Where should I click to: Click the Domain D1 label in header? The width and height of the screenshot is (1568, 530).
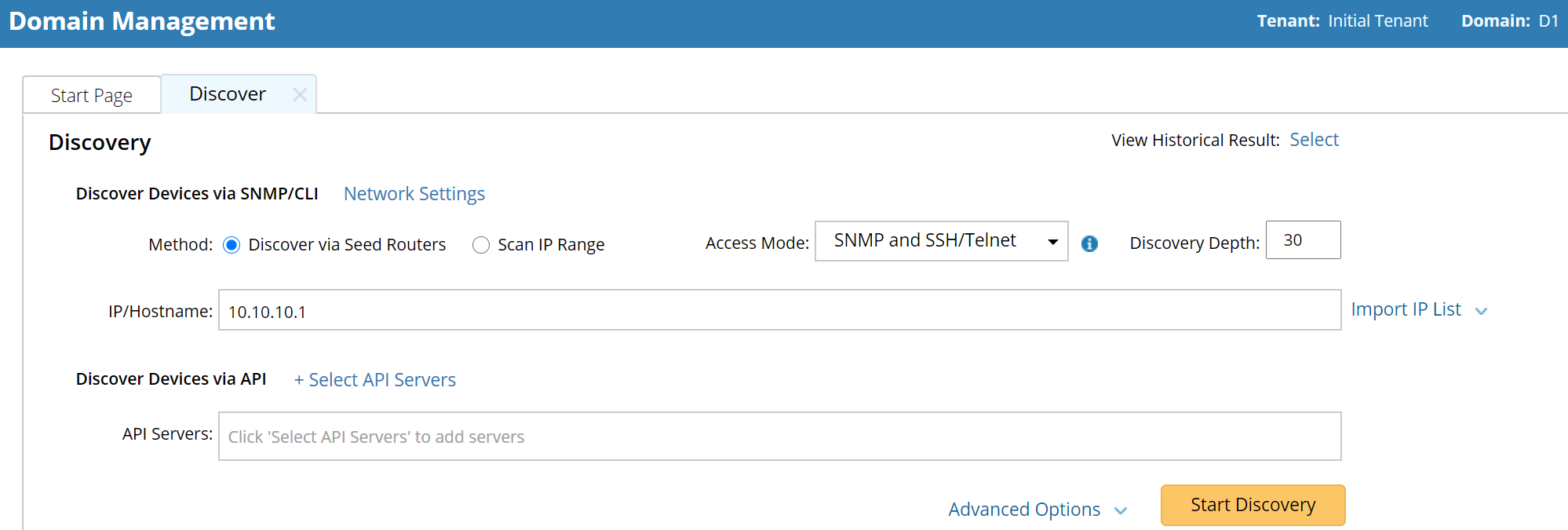coord(1548,21)
